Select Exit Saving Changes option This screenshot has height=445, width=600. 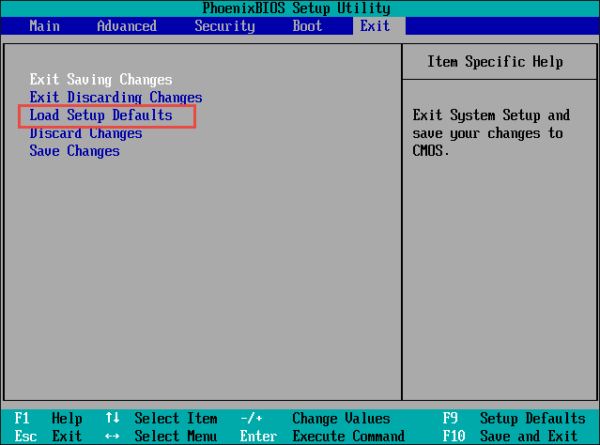[x=101, y=79]
